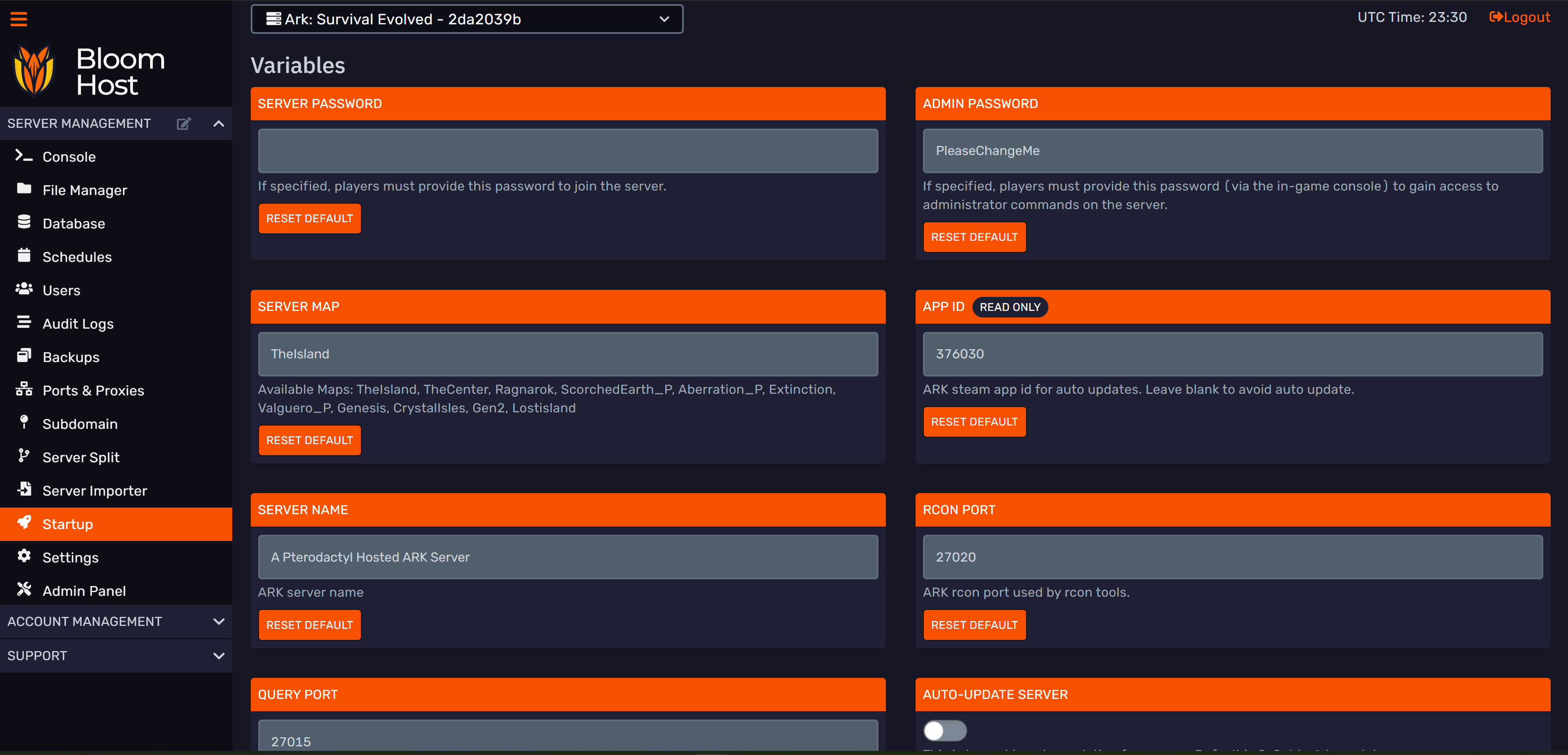Reset Server Map to default

click(x=309, y=440)
